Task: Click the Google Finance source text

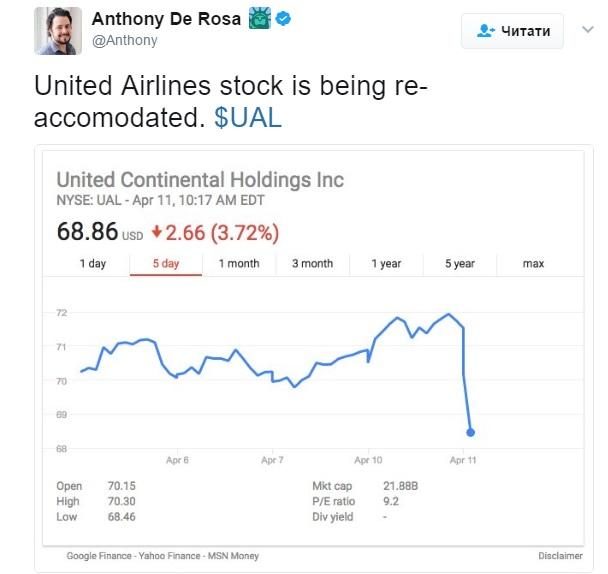Action: point(98,555)
